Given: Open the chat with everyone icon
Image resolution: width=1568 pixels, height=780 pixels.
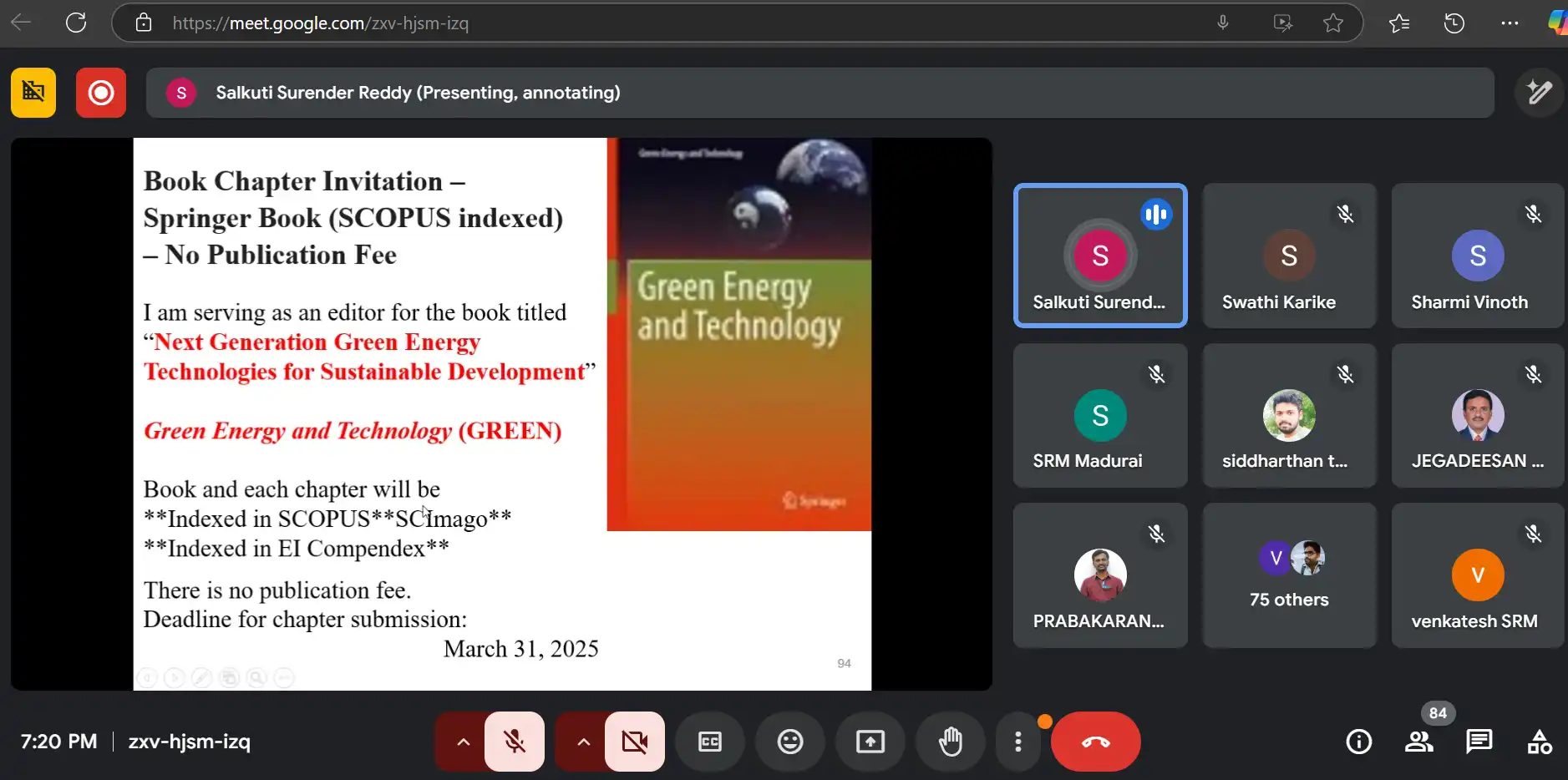Looking at the screenshot, I should 1479,742.
